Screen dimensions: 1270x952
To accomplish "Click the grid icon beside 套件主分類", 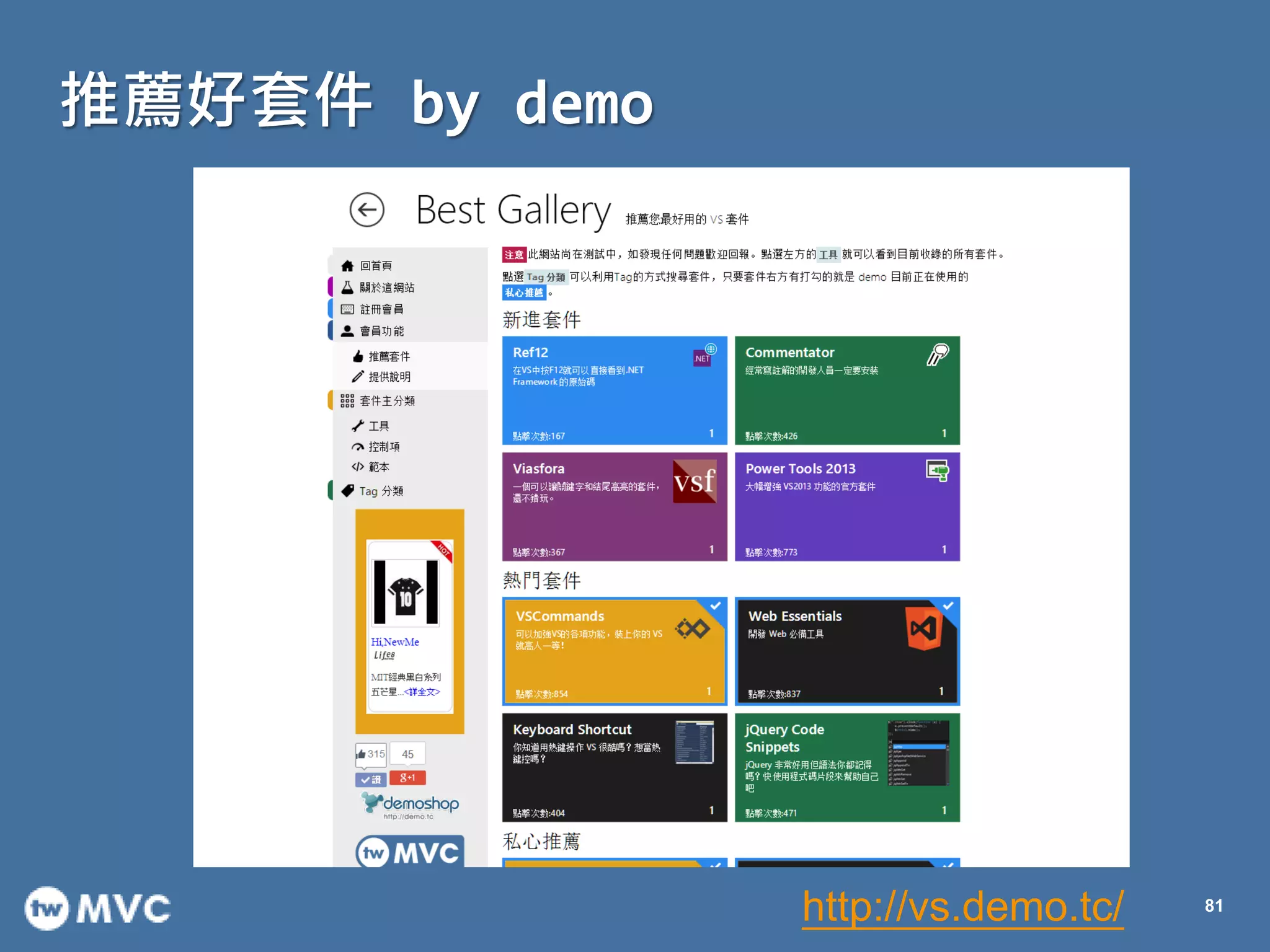I will (x=347, y=401).
